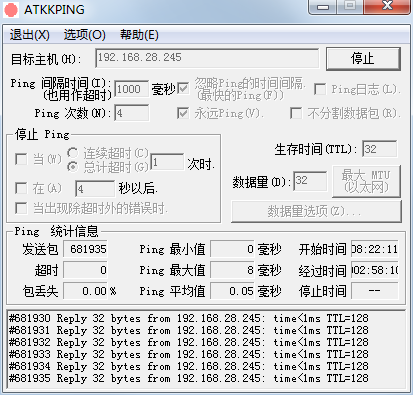
Task: Click the seconds field before 秒以后
Action: click(x=95, y=189)
